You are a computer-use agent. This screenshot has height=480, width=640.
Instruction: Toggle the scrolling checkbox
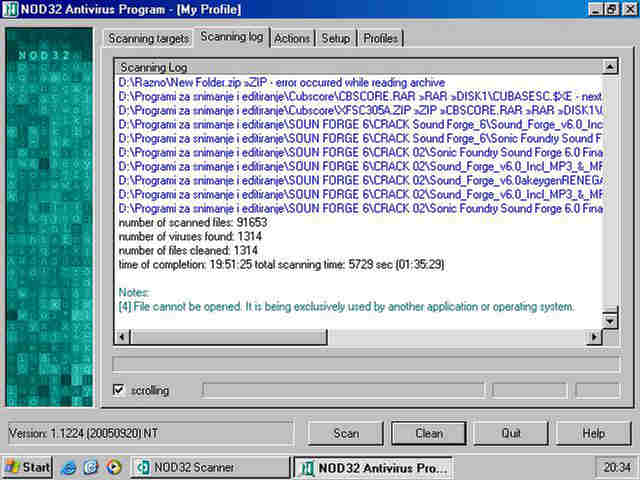(119, 390)
